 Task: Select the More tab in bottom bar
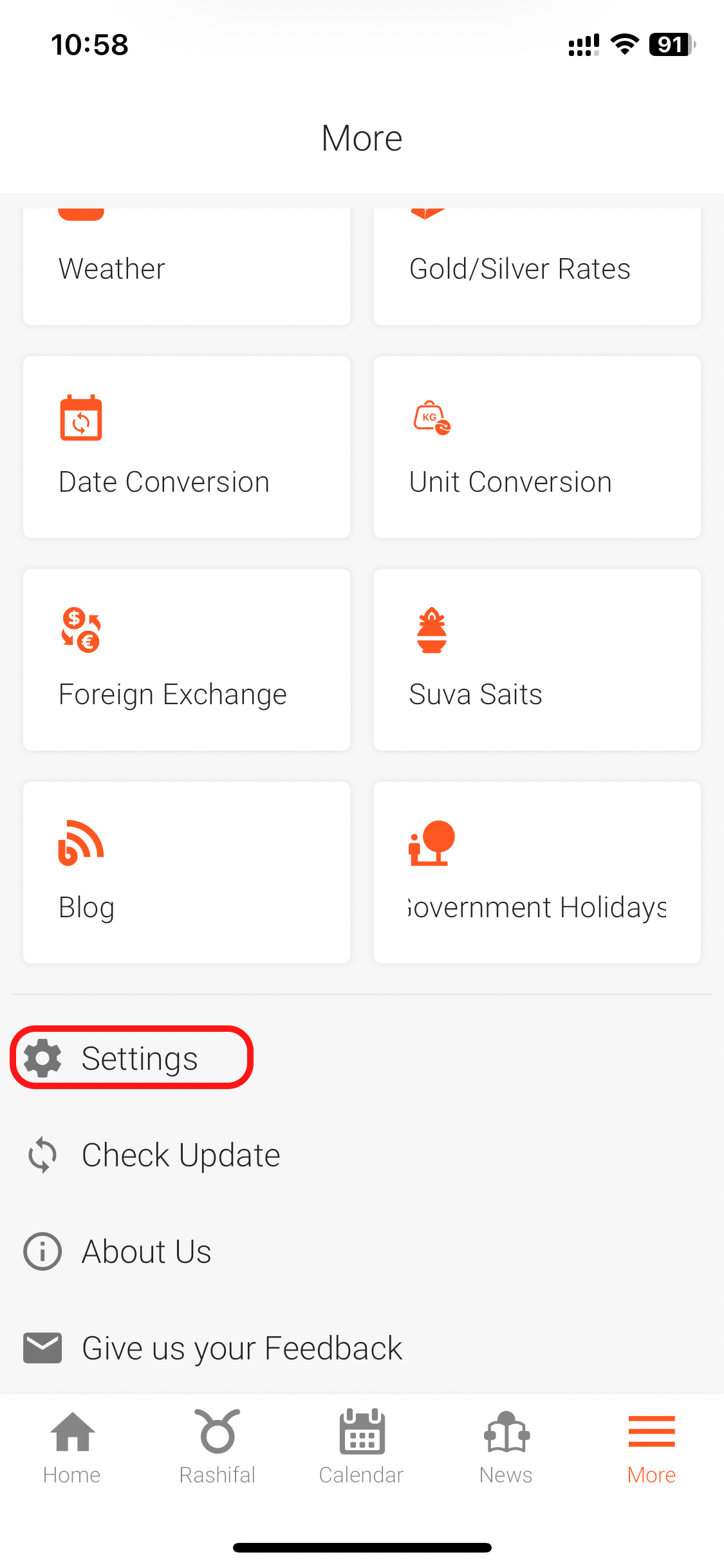tap(651, 1446)
